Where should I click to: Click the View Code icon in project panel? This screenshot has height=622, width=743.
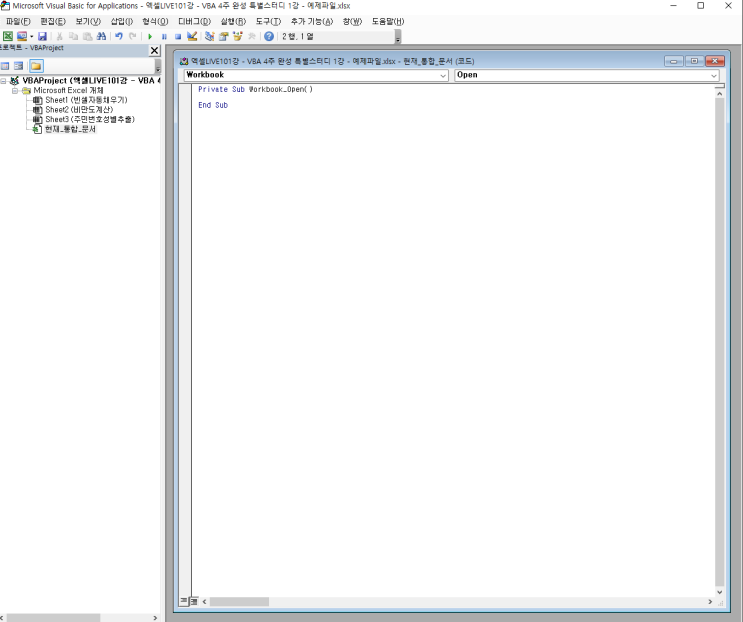click(5, 66)
